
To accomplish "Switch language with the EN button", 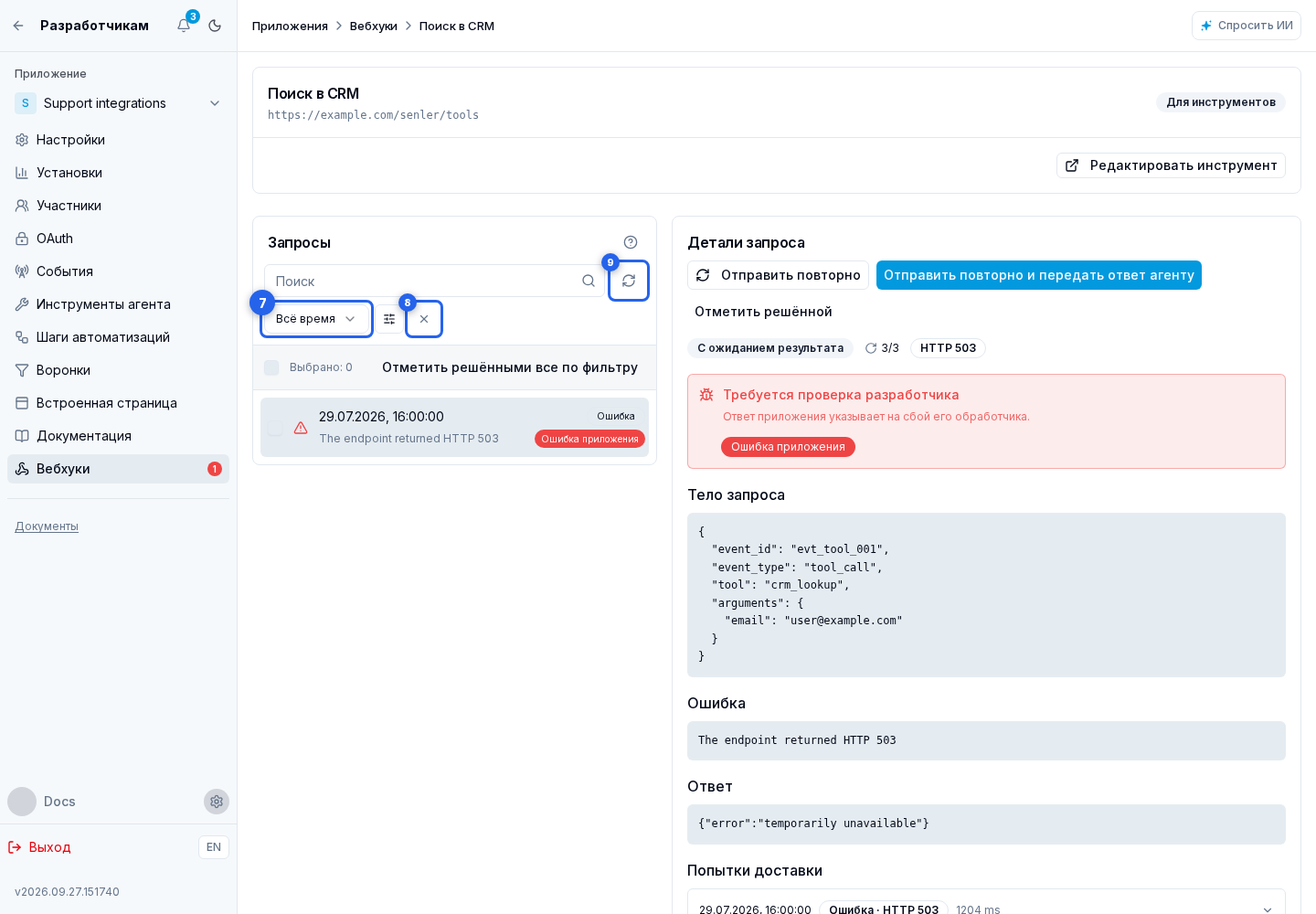I will (x=214, y=847).
